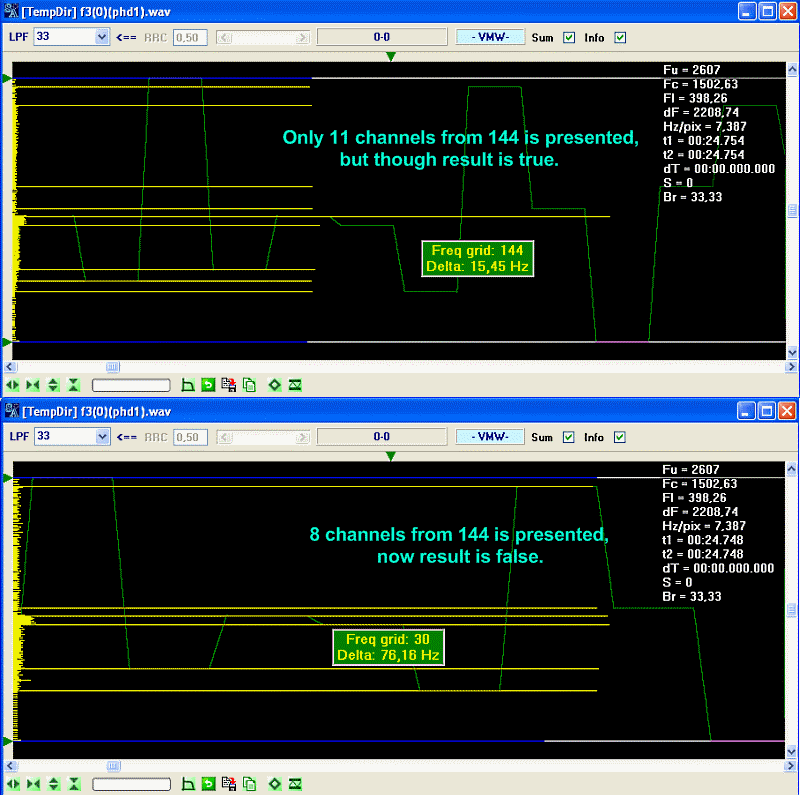
Task: Toggle Sum checkbox in top window
Action: pyautogui.click(x=569, y=38)
